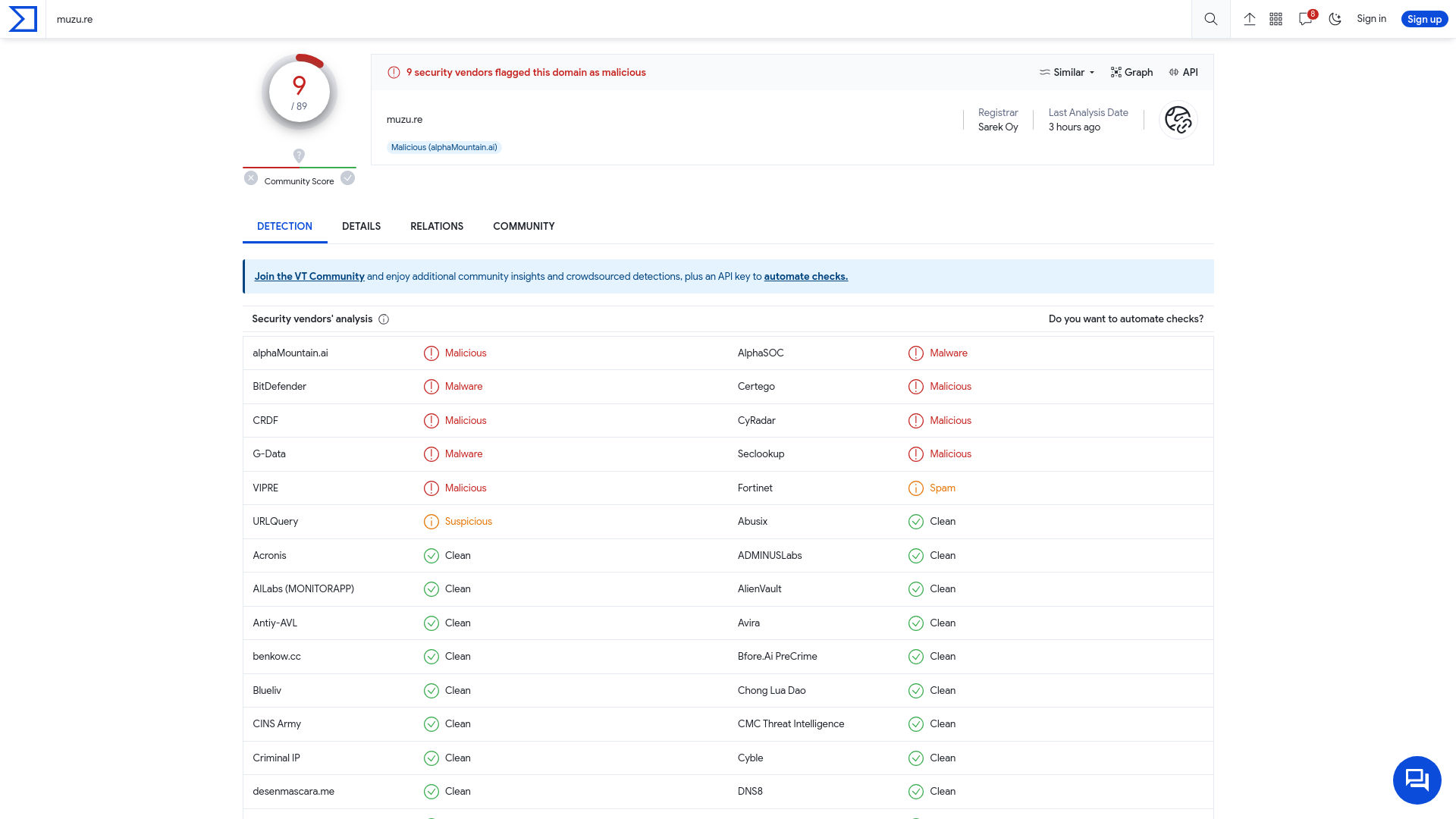Click the '3 hours ago' analysis date
This screenshot has height=819, width=1456.
pos(1075,127)
